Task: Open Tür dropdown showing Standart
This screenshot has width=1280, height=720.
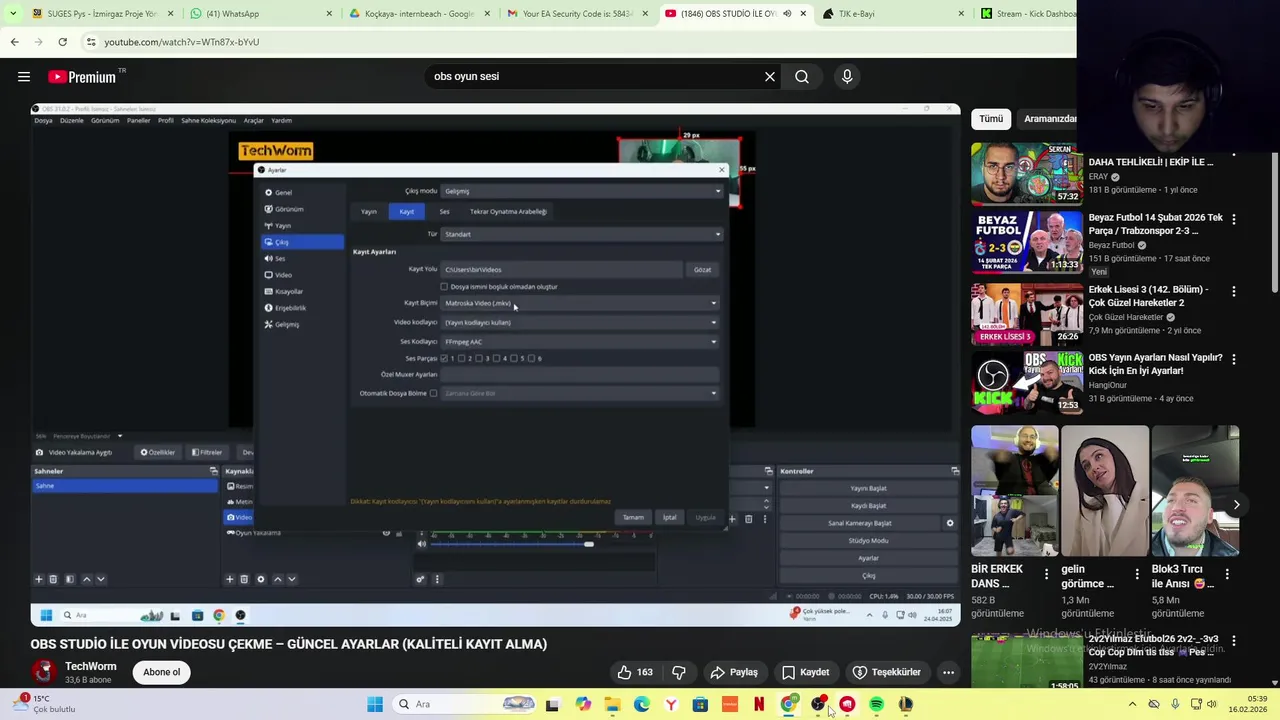Action: [x=581, y=234]
